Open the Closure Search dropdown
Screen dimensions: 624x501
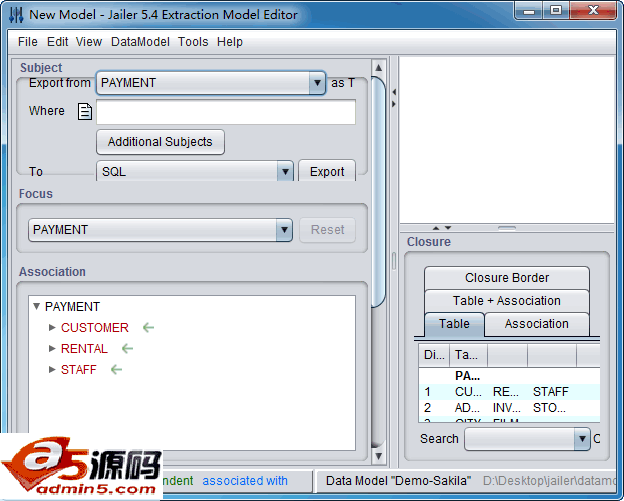pos(582,439)
